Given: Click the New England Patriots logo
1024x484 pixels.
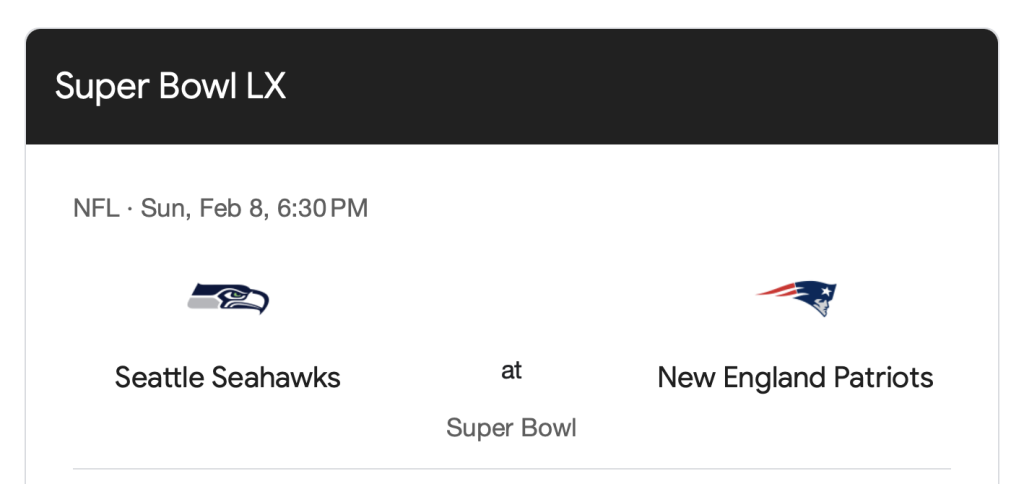Looking at the screenshot, I should coord(796,297).
